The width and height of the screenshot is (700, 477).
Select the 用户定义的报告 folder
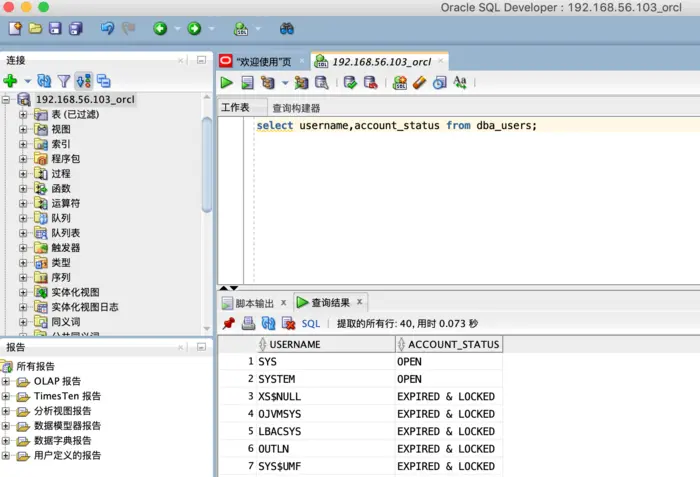point(67,456)
